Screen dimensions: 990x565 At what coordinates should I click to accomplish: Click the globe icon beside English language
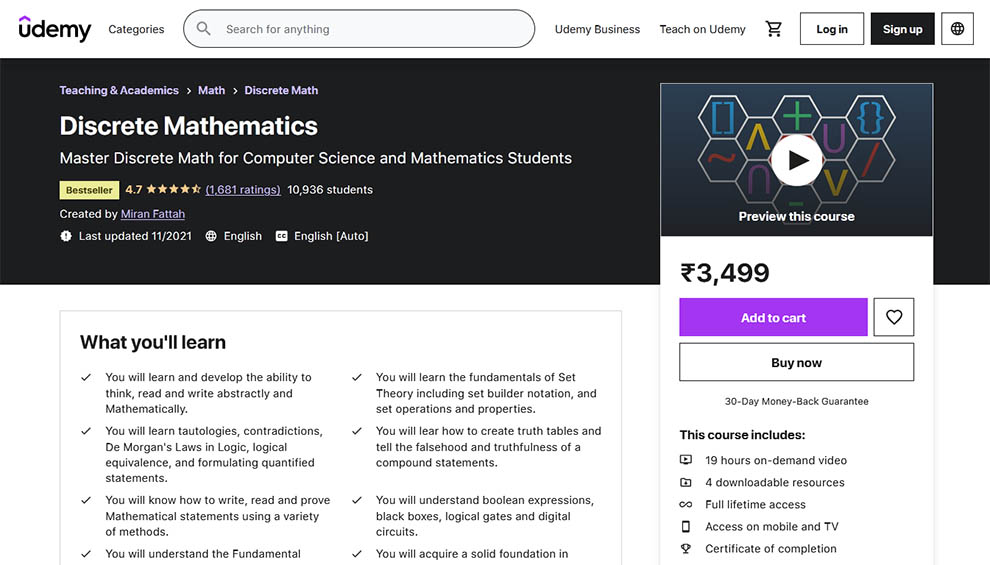(x=211, y=236)
